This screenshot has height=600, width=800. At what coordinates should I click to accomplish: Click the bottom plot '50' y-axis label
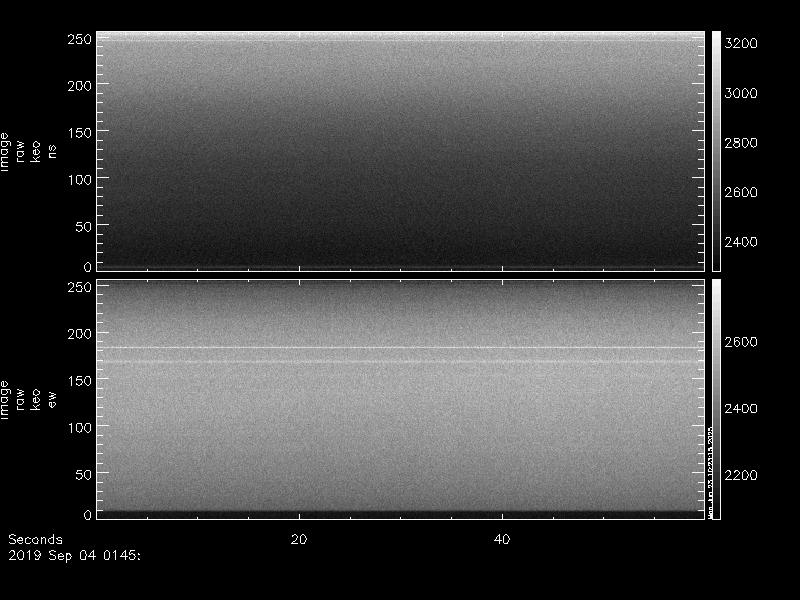click(84, 474)
